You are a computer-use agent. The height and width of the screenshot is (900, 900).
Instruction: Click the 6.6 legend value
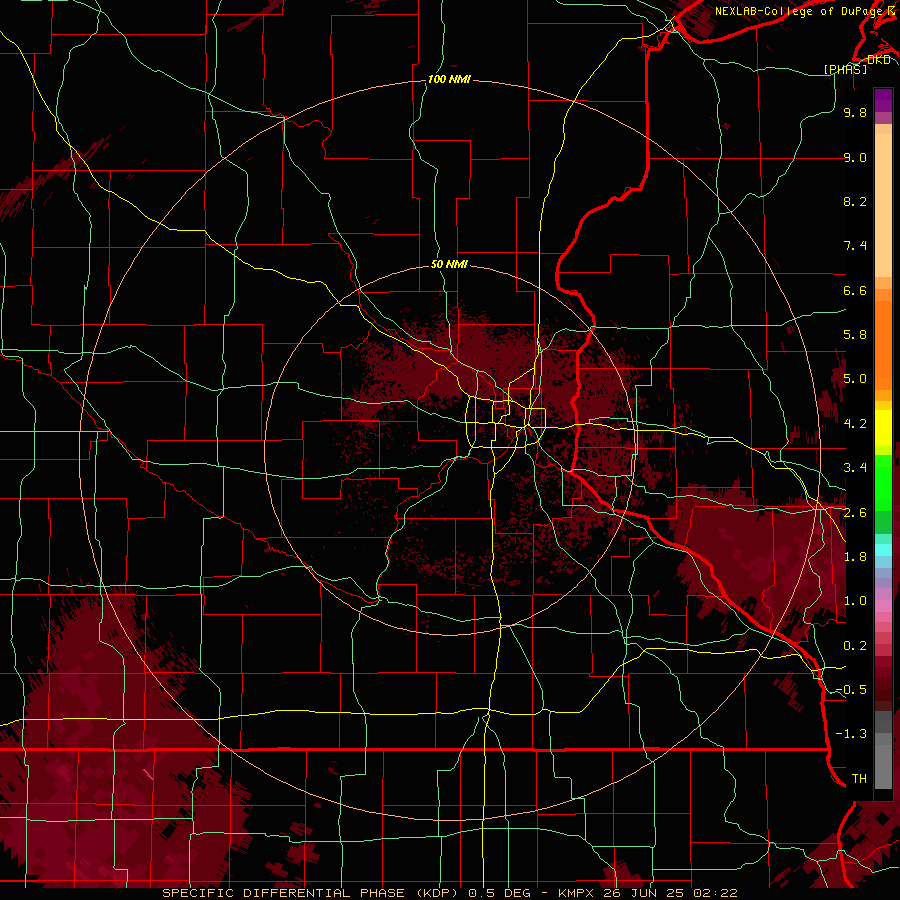[x=855, y=290]
